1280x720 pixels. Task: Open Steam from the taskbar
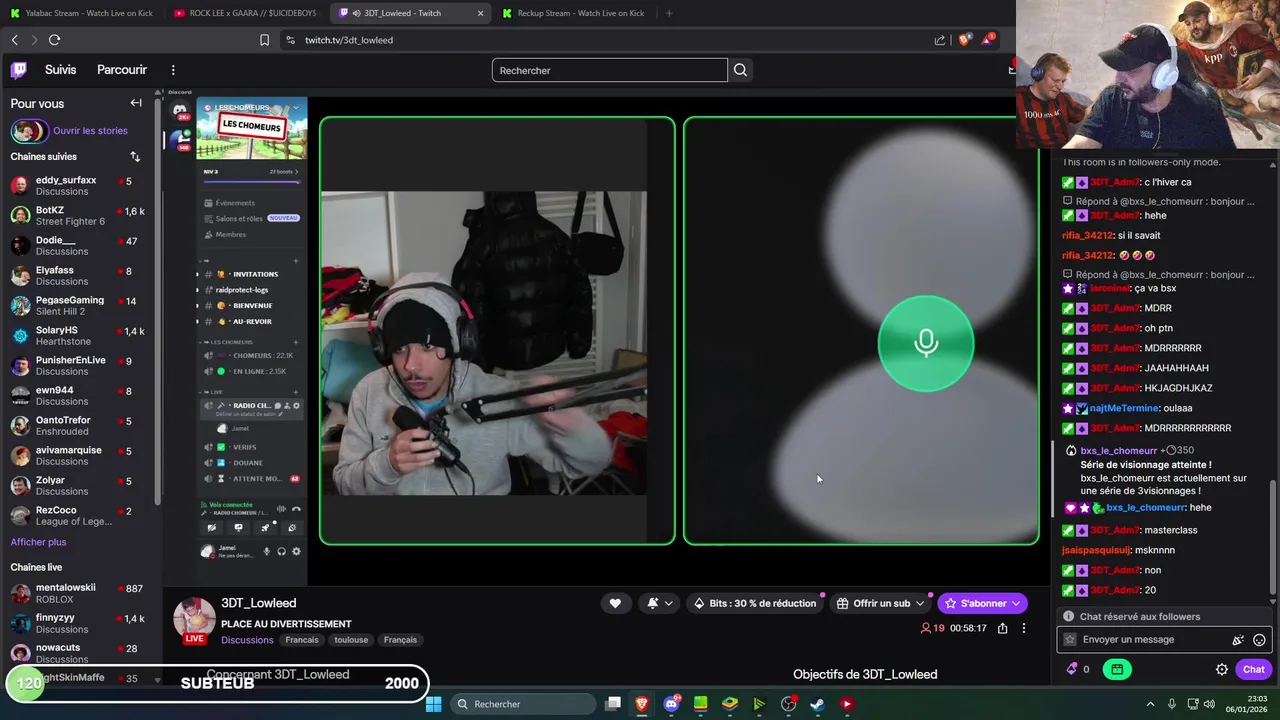tap(817, 704)
